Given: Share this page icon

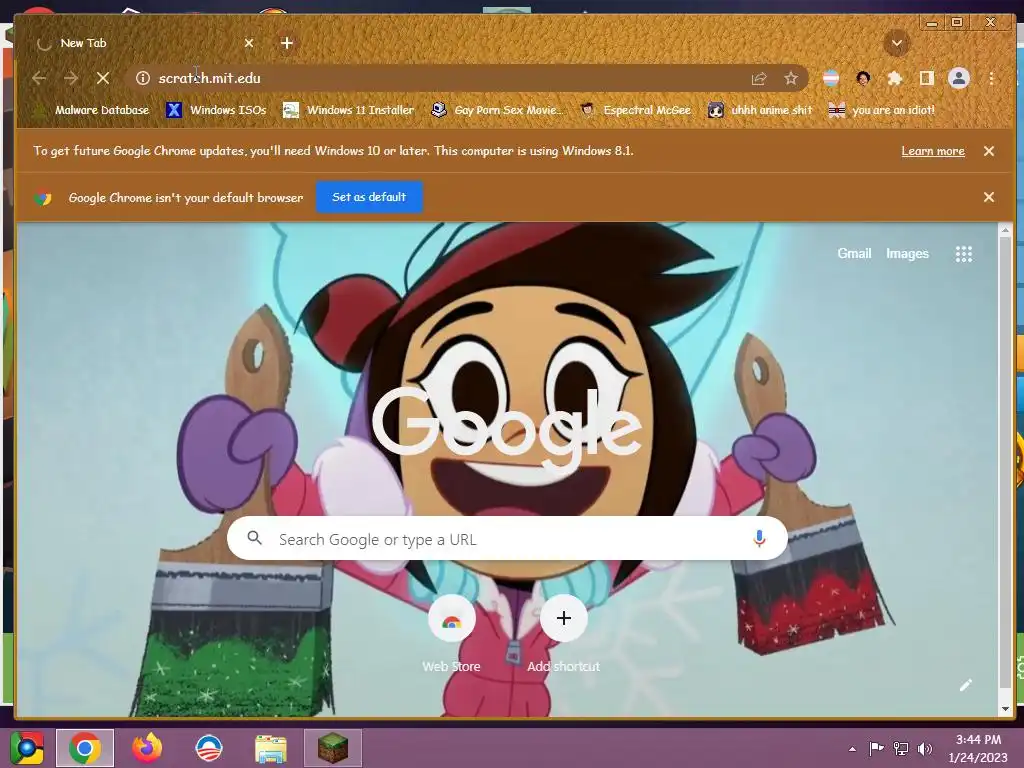Looking at the screenshot, I should [x=759, y=78].
